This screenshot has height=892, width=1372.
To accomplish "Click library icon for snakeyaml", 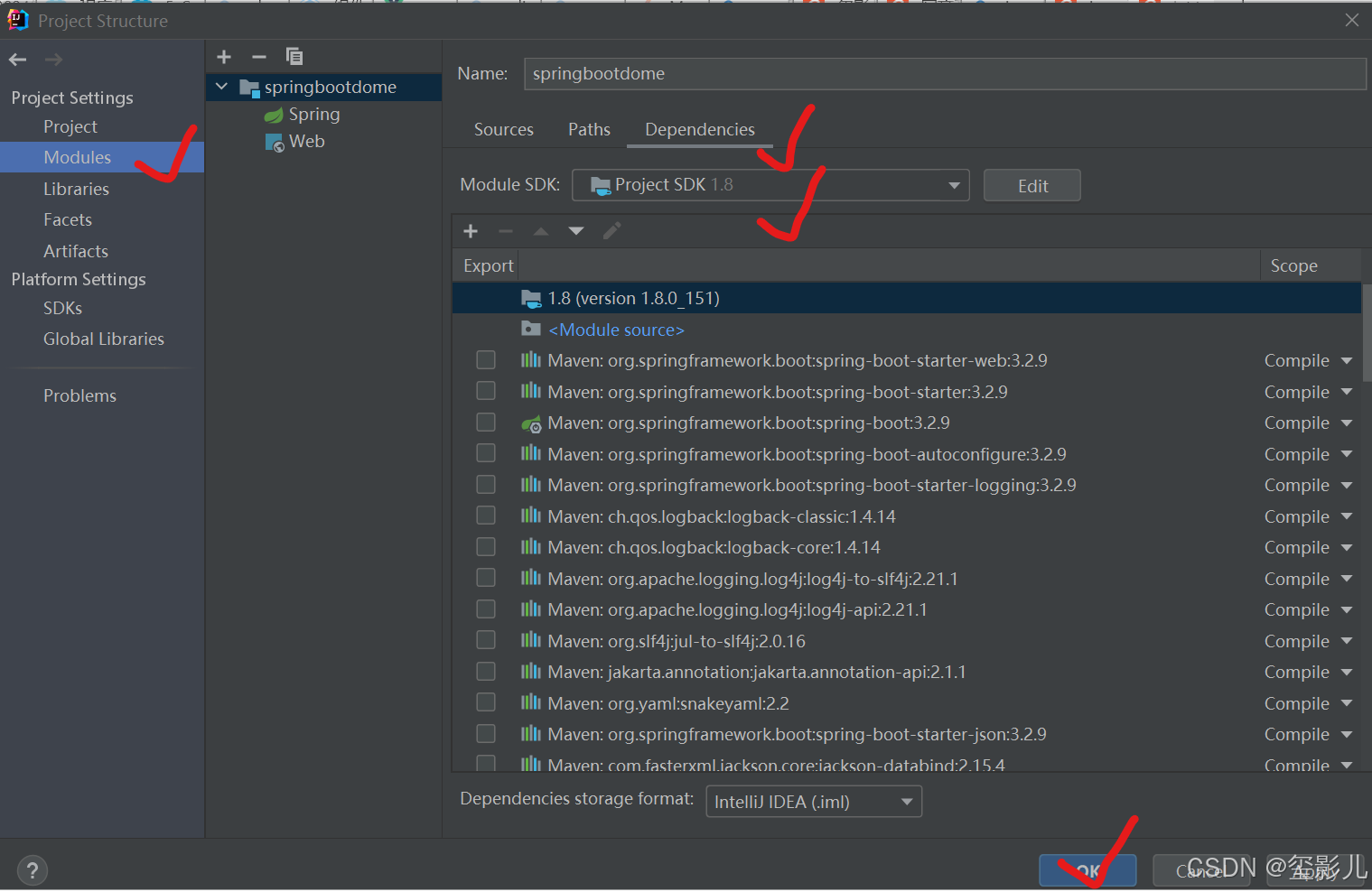I will click(x=531, y=702).
